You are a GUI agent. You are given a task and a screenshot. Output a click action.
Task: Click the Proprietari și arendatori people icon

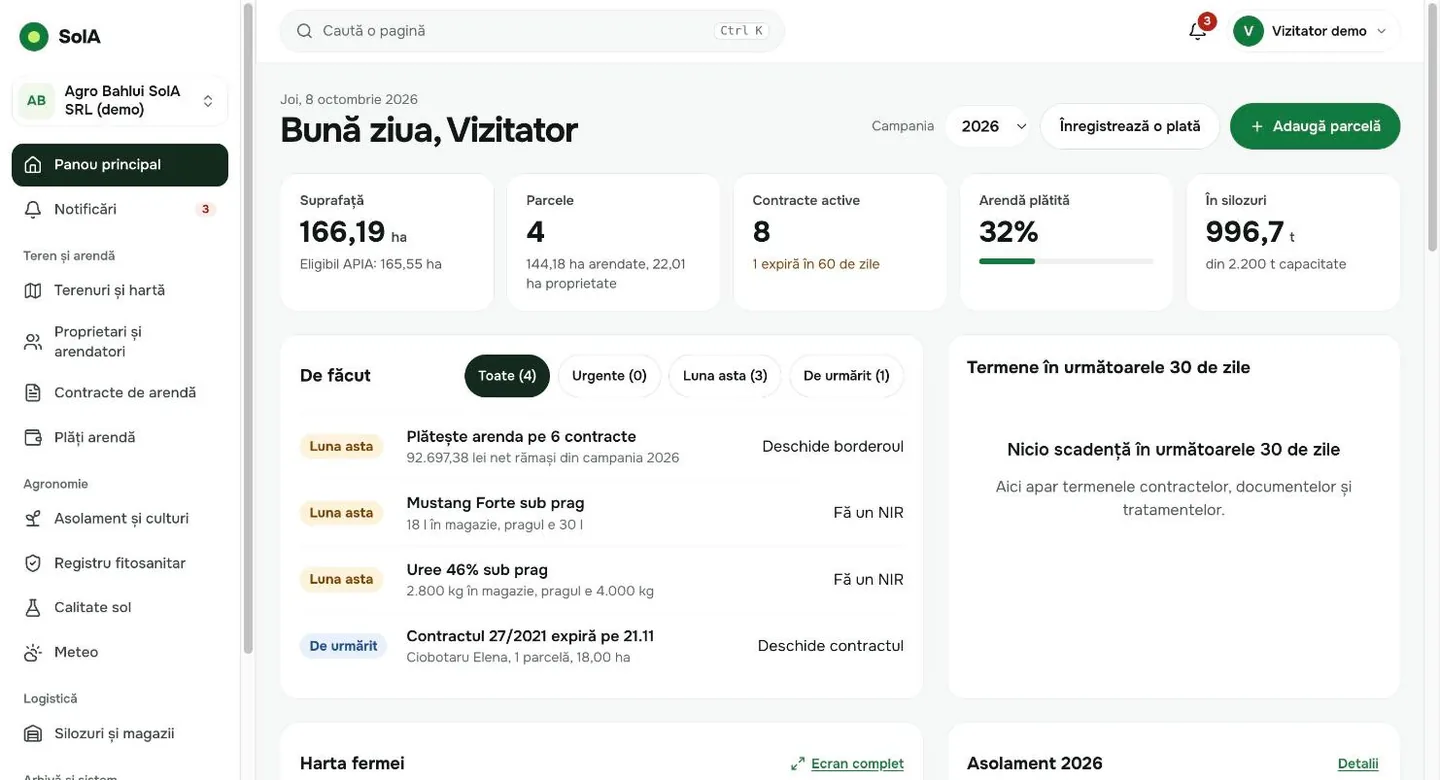point(33,342)
